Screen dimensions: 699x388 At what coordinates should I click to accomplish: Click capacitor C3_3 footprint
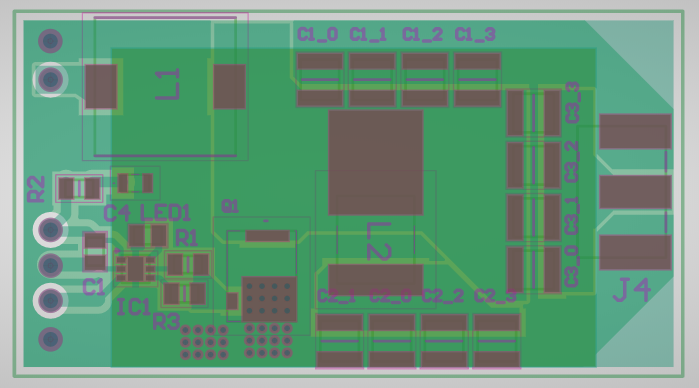coord(534,112)
